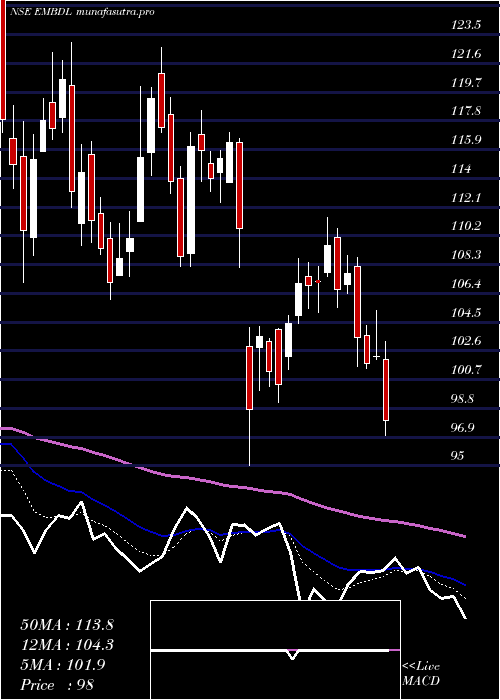Click the 112.1 price axis label
The image size is (500, 700).
click(466, 197)
